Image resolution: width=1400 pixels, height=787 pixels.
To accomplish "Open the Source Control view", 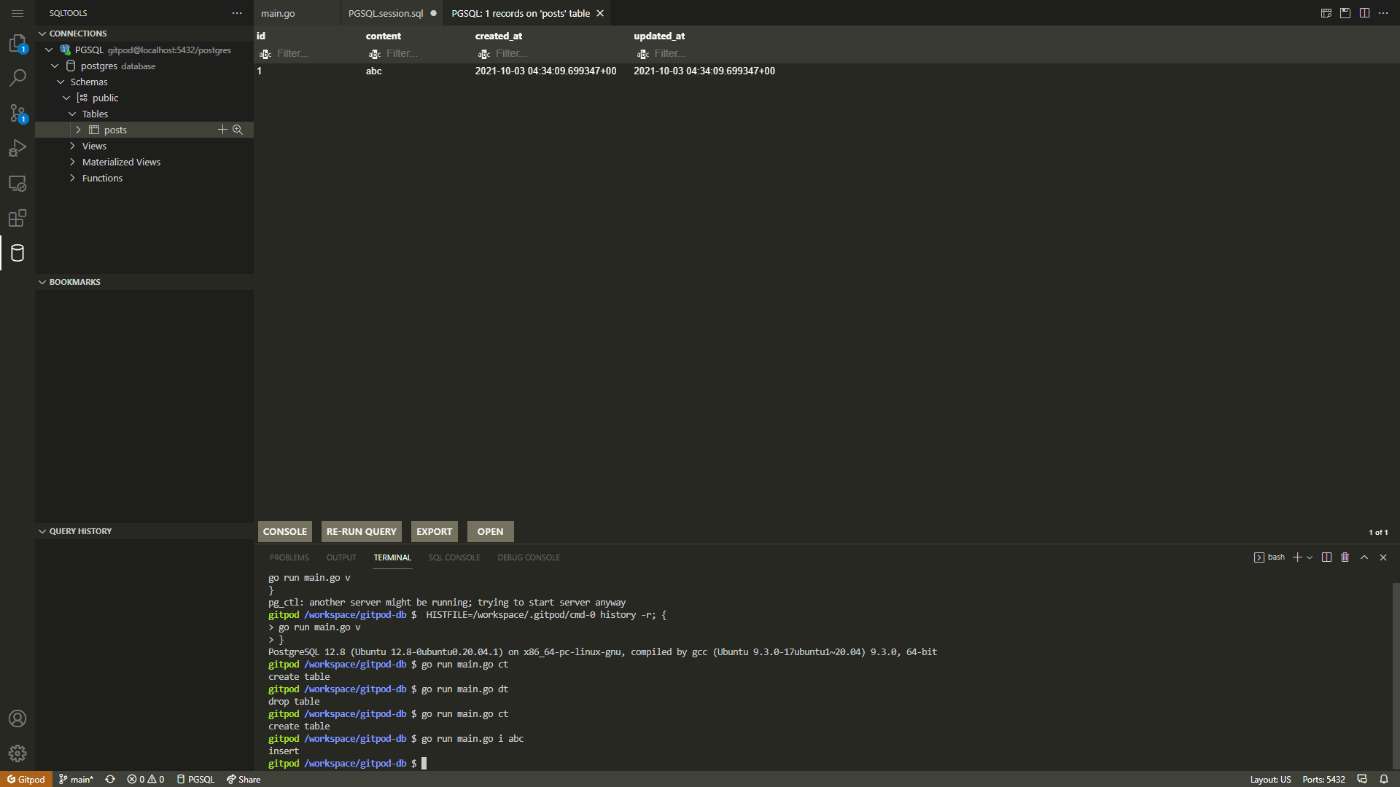I will coord(17,113).
